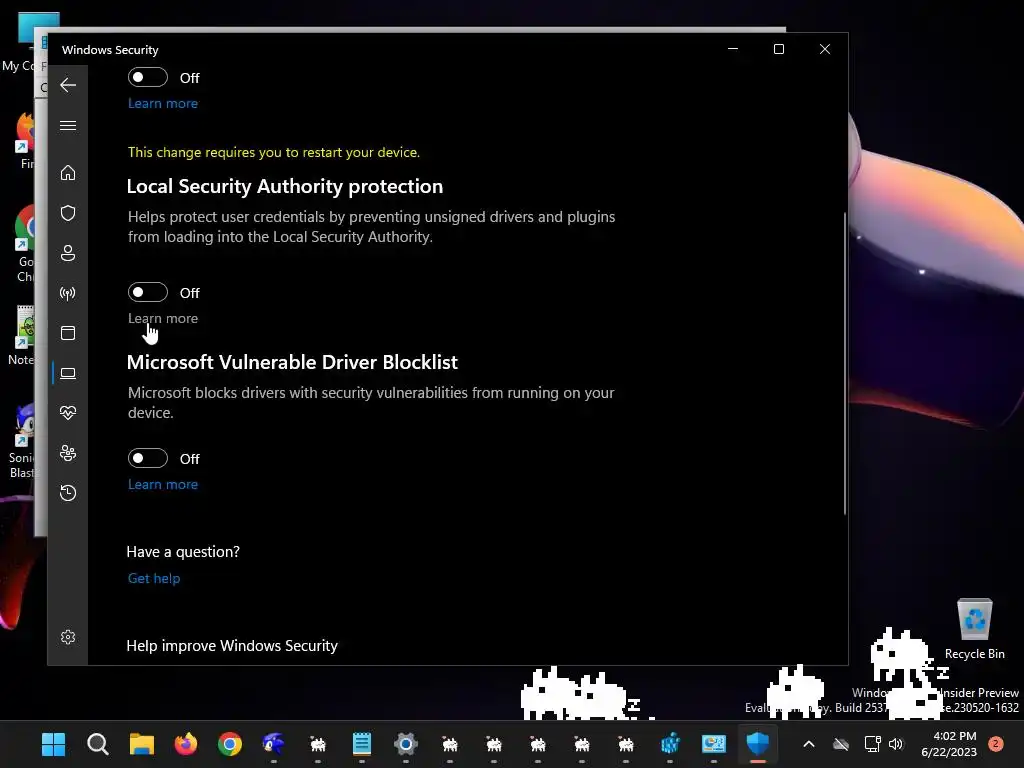This screenshot has height=768, width=1024.
Task: Close the Windows Security window
Action: pyautogui.click(x=825, y=49)
